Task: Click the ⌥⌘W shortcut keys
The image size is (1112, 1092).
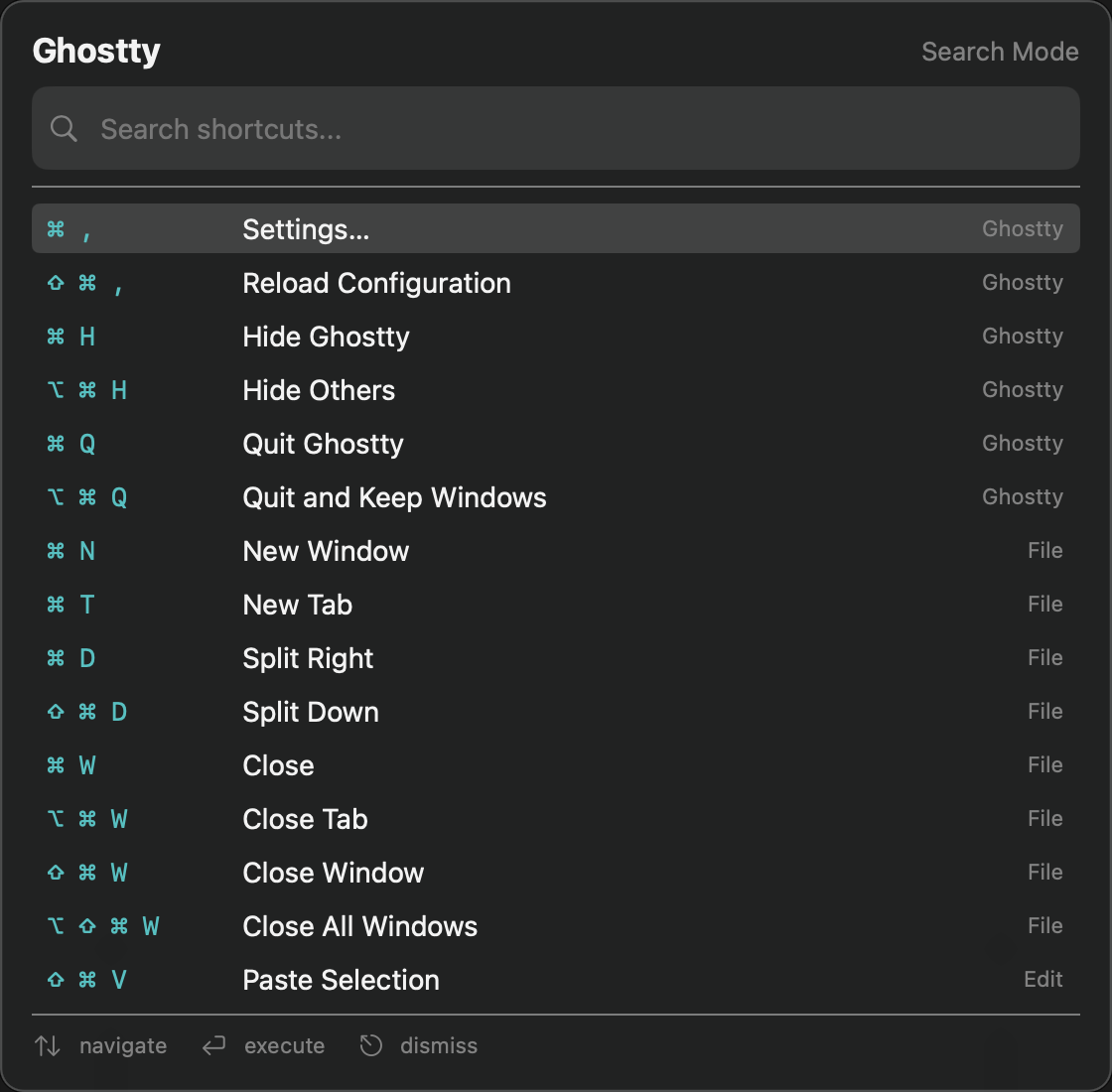Action: (86, 819)
